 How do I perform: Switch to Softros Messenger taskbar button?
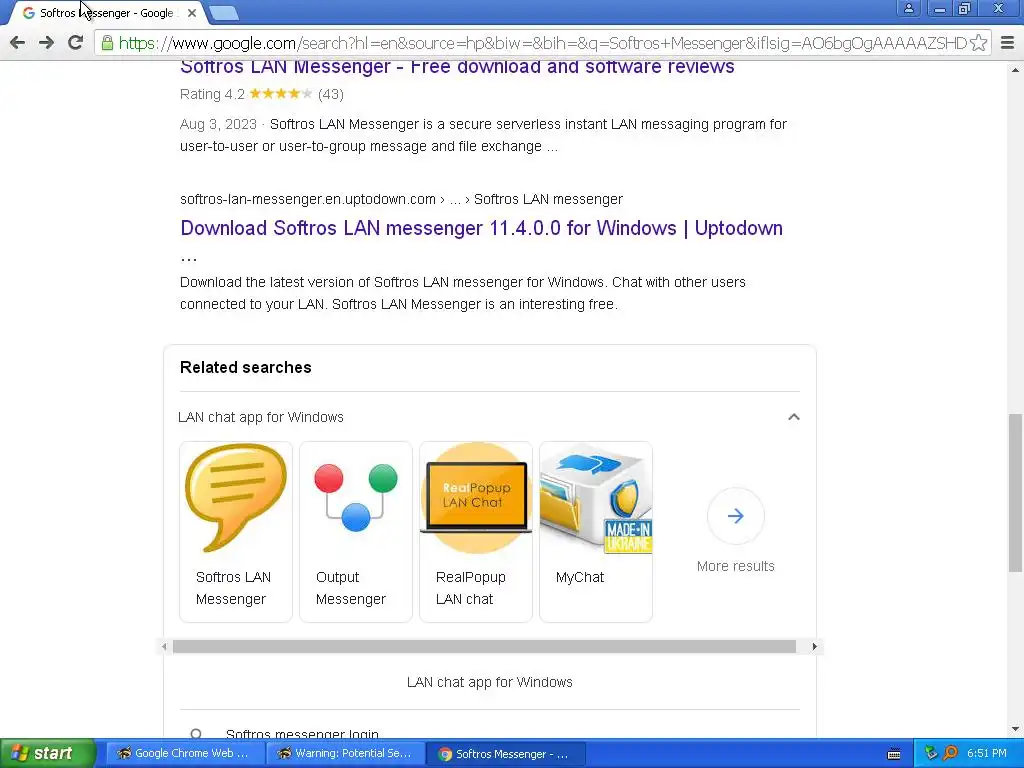point(505,754)
